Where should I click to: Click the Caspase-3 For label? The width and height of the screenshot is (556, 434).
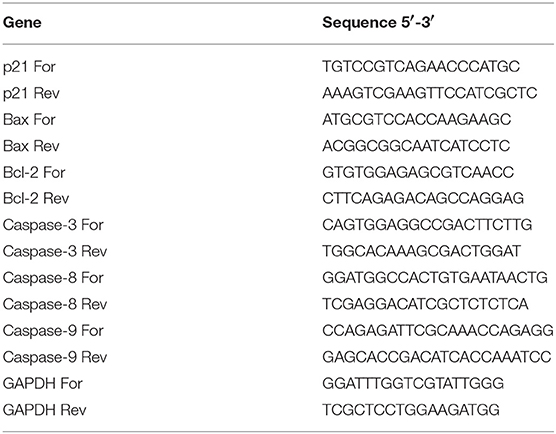(53, 225)
